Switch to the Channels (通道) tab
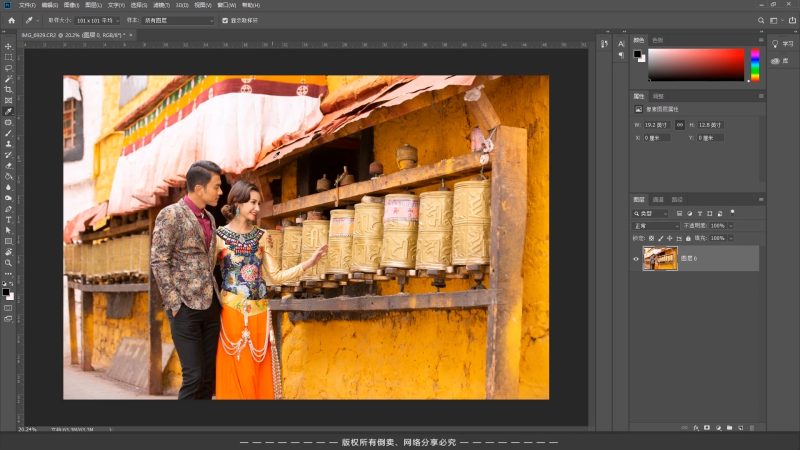800x450 pixels. [658, 199]
